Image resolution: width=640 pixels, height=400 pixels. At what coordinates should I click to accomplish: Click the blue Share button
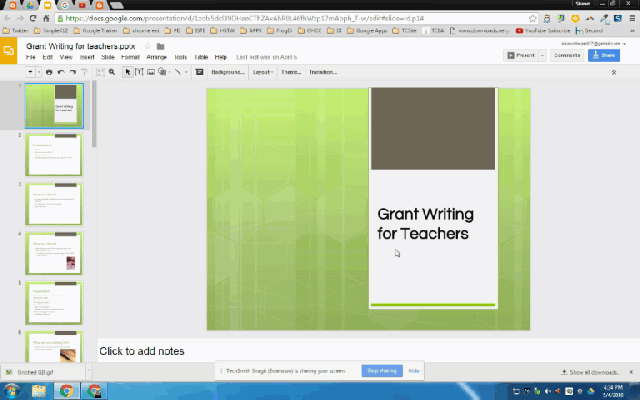point(602,56)
